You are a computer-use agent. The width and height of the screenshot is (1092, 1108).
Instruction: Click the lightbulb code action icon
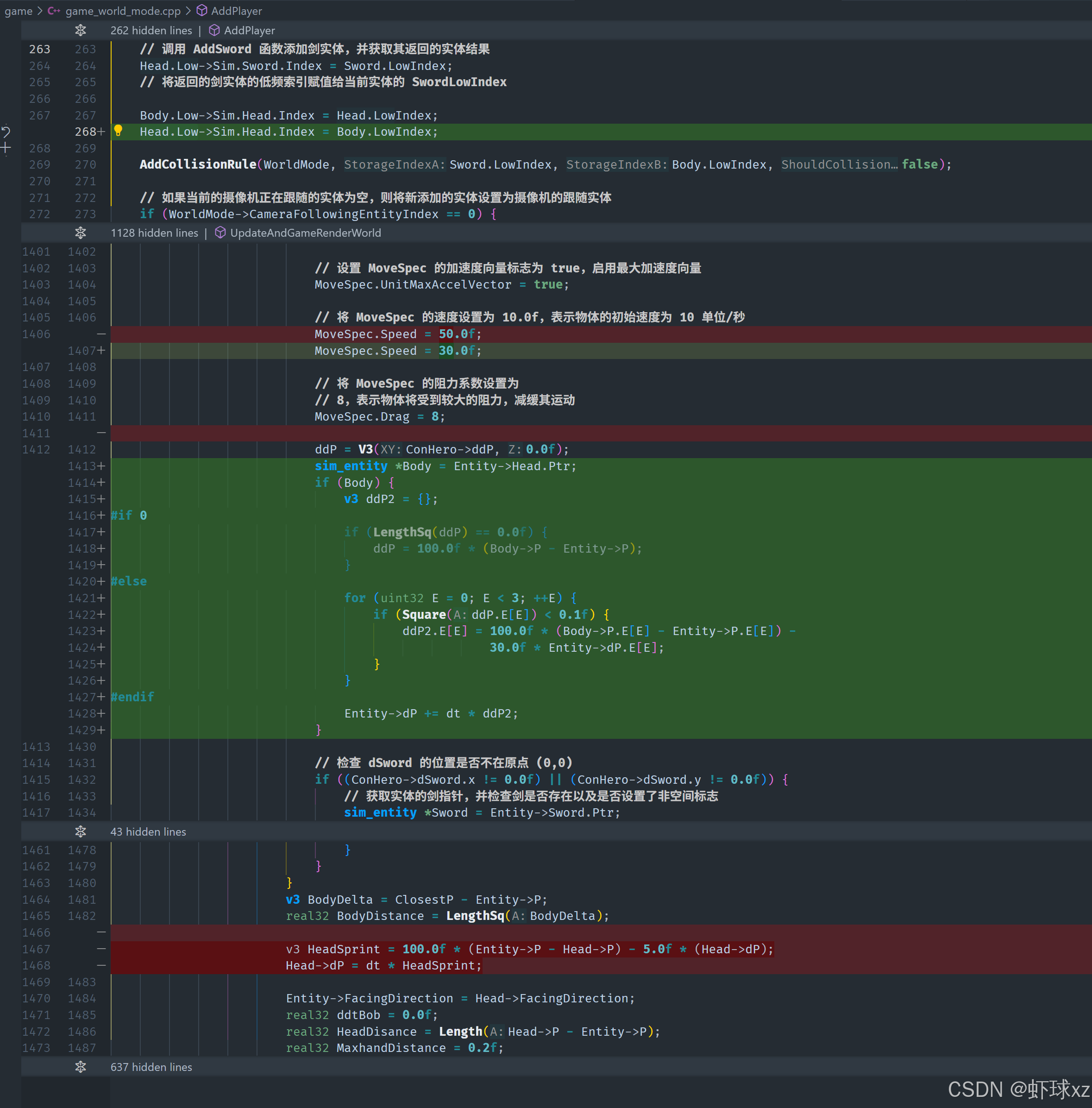click(118, 131)
